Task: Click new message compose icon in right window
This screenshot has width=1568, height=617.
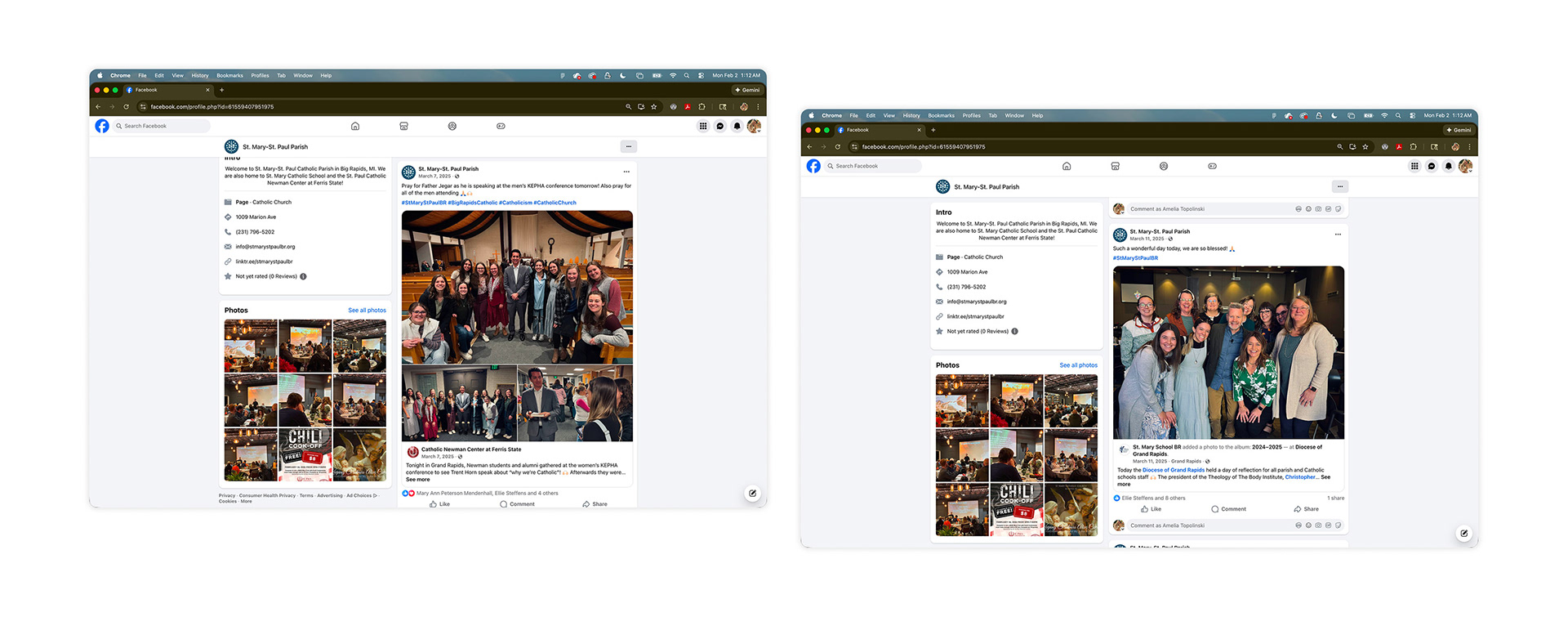Action: [x=1464, y=533]
